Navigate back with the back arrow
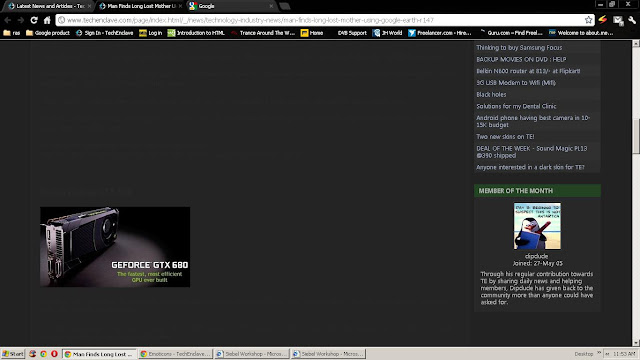This screenshot has width=640, height=360. [x=8, y=20]
